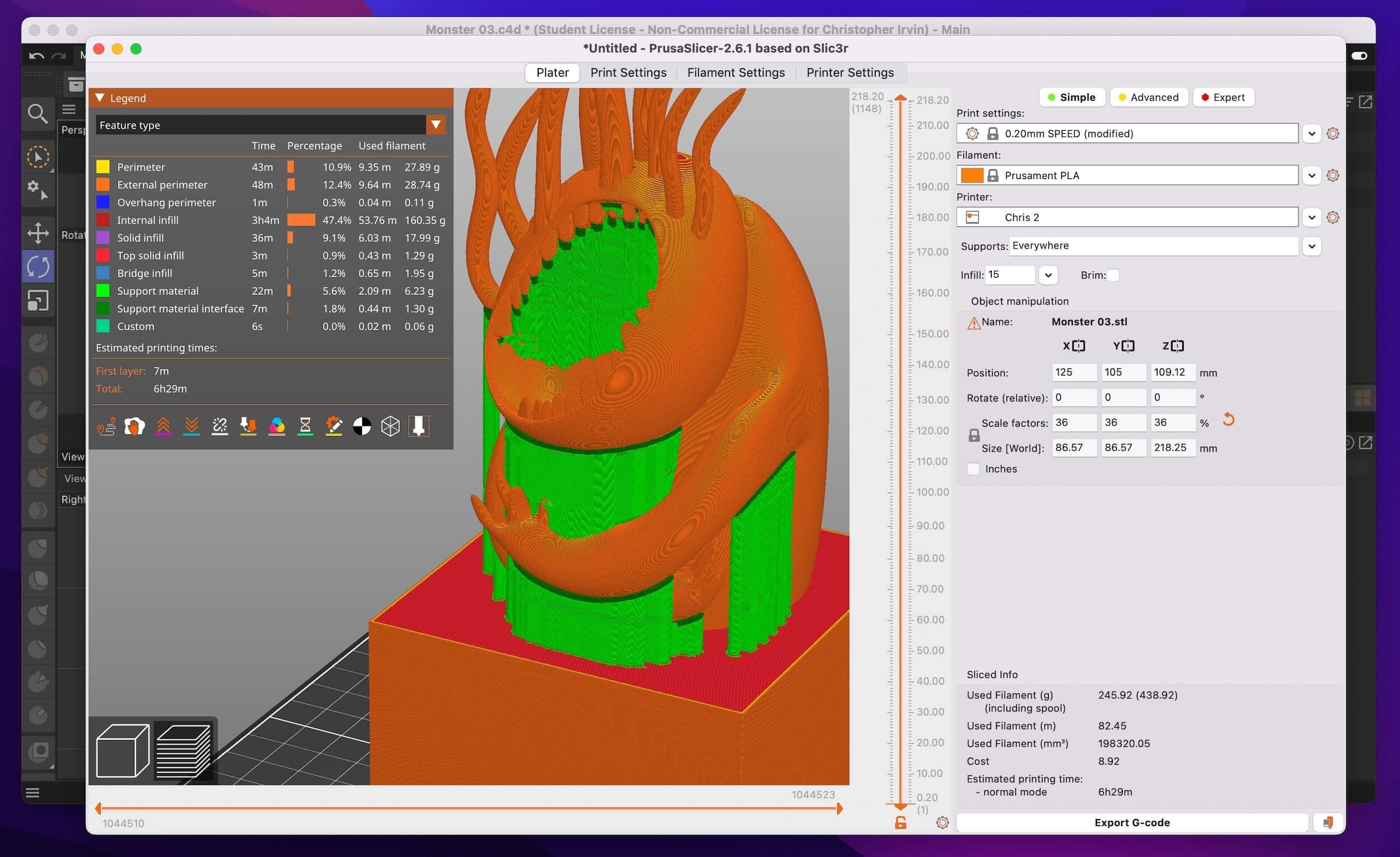
Task: Toggle Color changes visibility icon in legend
Action: (x=277, y=426)
